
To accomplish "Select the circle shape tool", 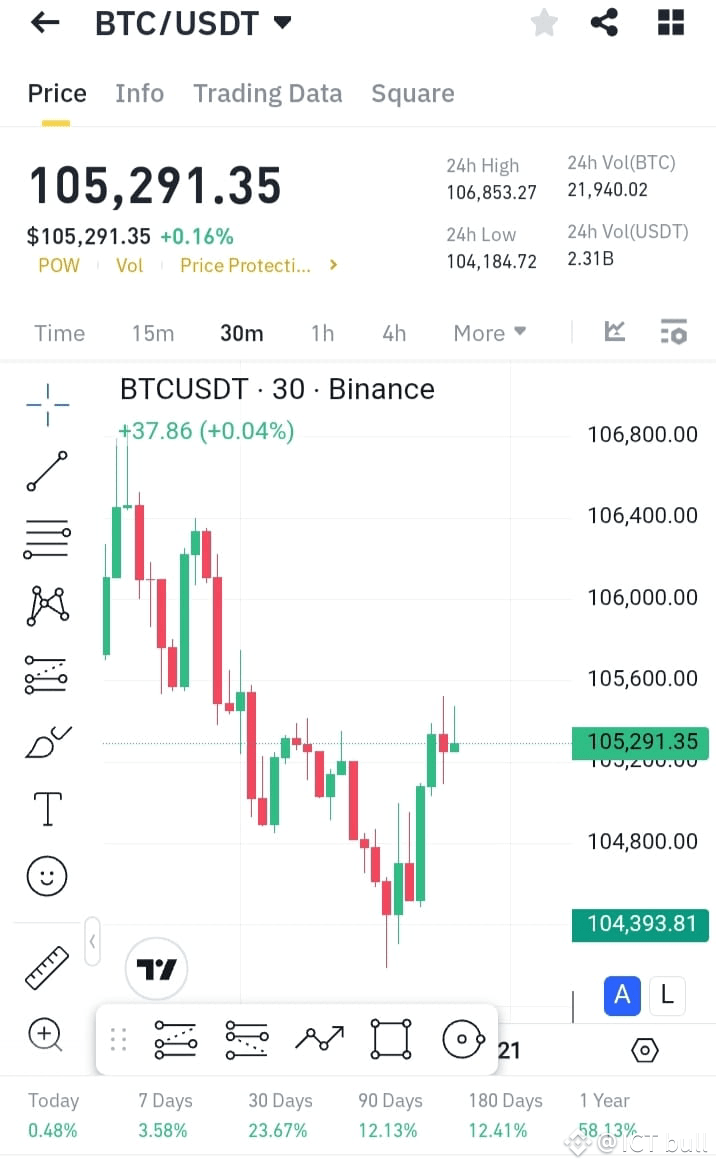I will point(463,1040).
